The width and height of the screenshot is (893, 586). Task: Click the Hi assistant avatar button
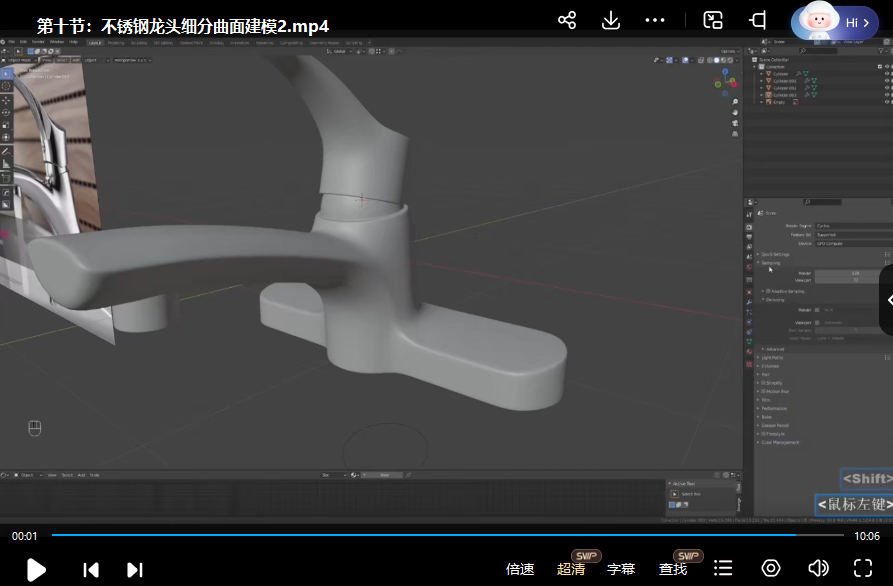pos(835,22)
